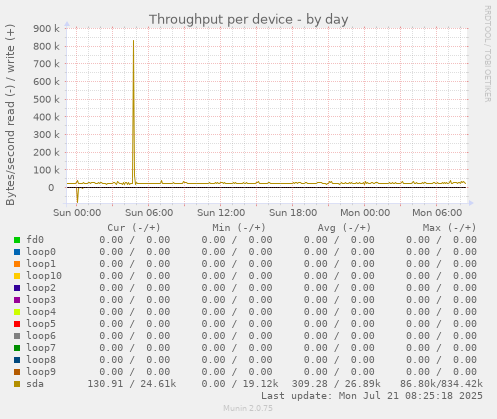This screenshot has width=497, height=419.
Task: Click the loop10 yellow legend swatch
Action: point(17,276)
